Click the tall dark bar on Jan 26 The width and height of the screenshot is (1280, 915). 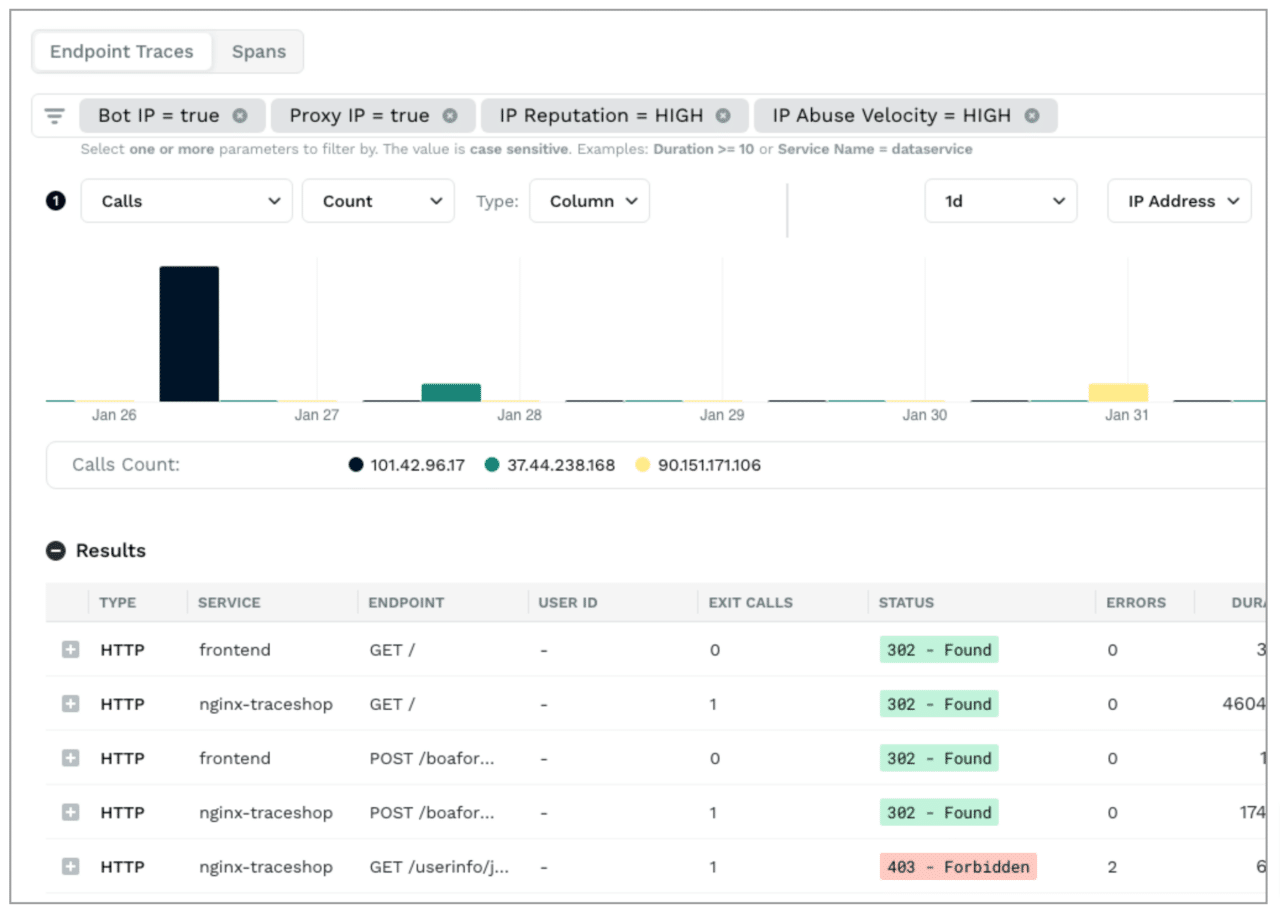pyautogui.click(x=189, y=333)
